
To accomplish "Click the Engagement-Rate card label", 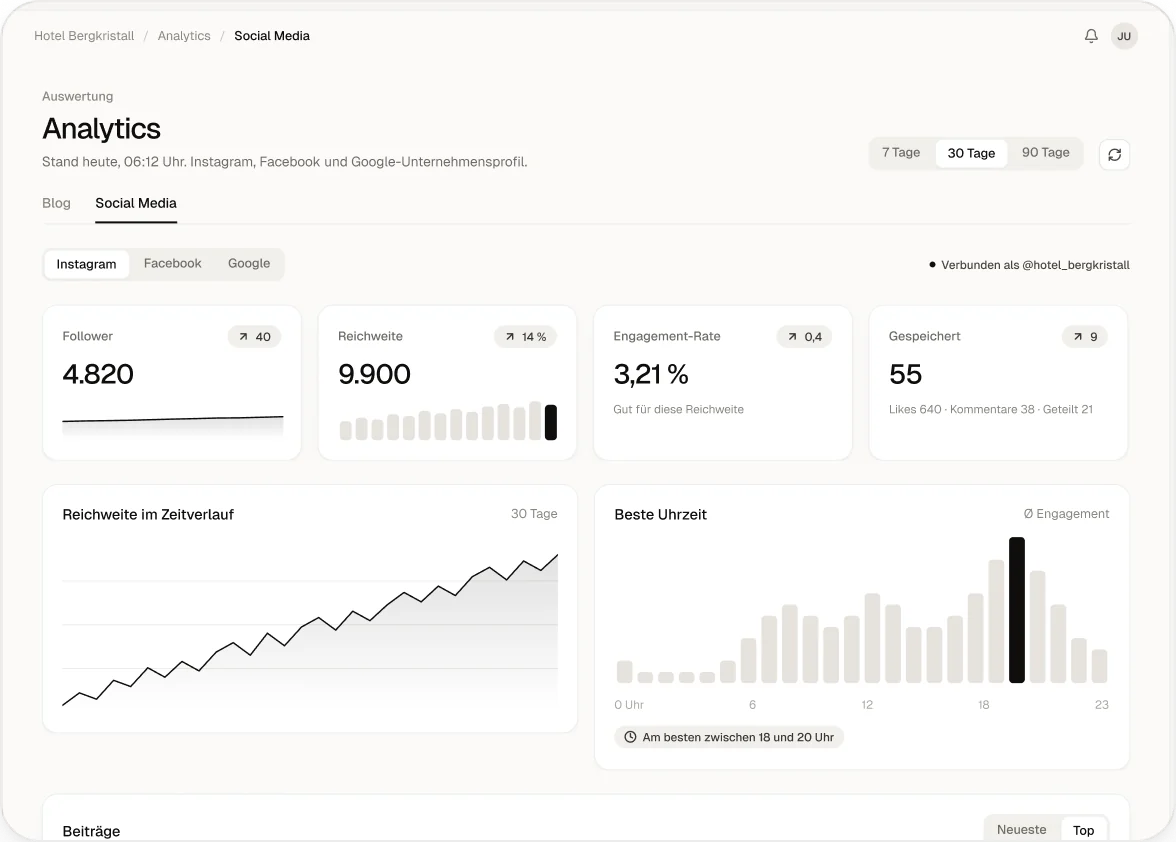I will tap(667, 337).
